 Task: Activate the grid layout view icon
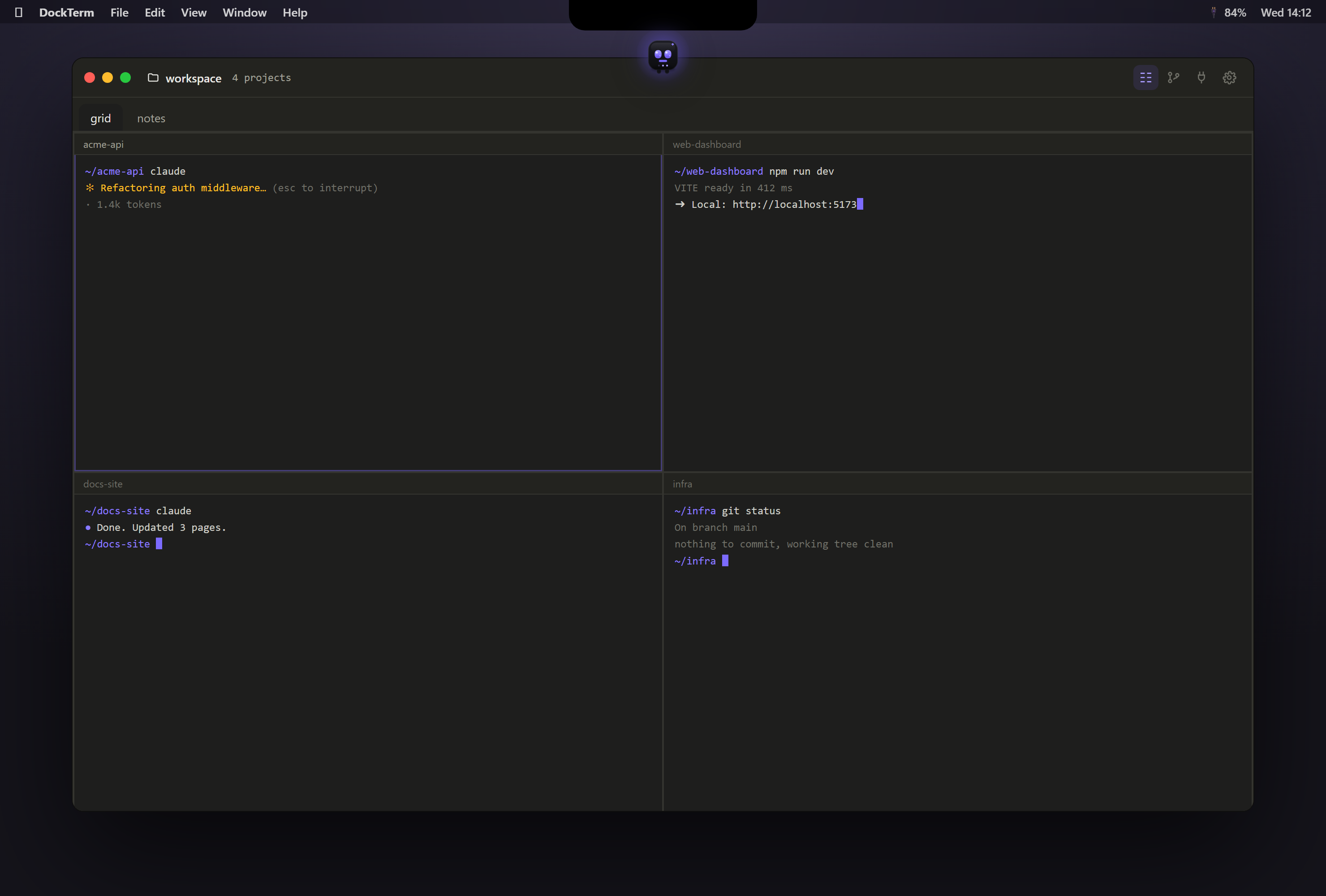(1145, 78)
